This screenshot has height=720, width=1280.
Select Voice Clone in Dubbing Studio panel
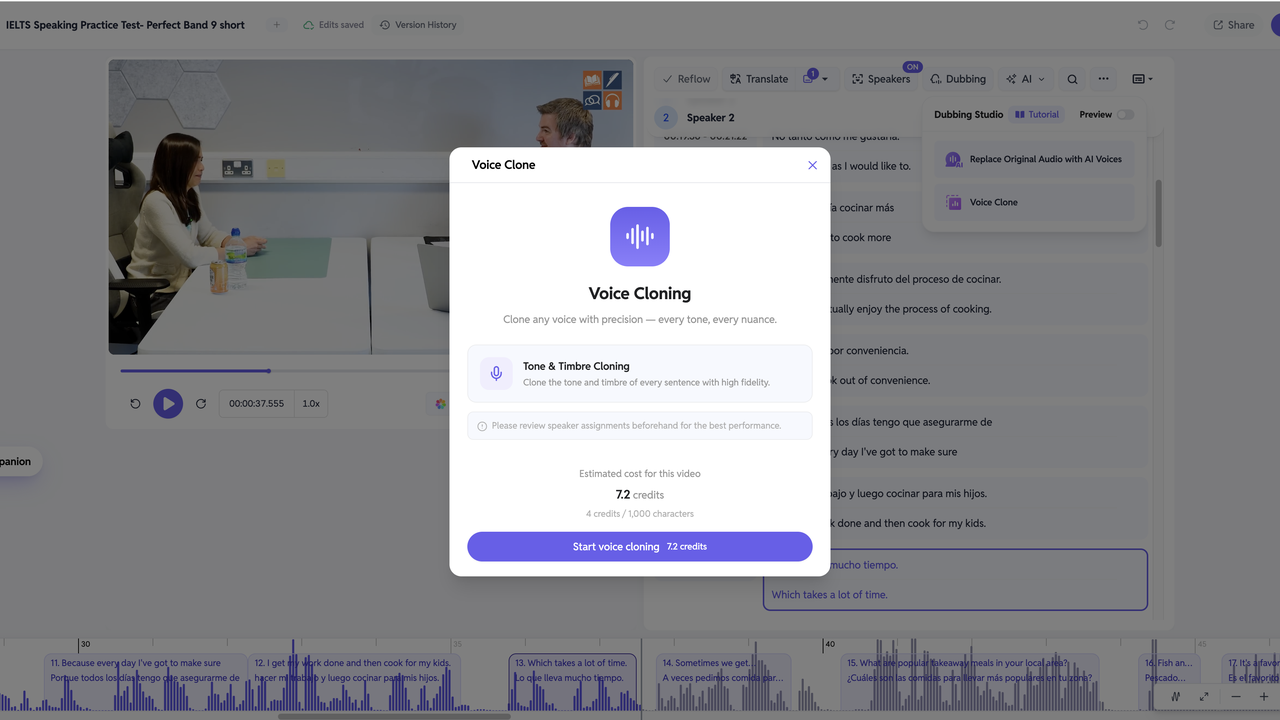pyautogui.click(x=1034, y=202)
